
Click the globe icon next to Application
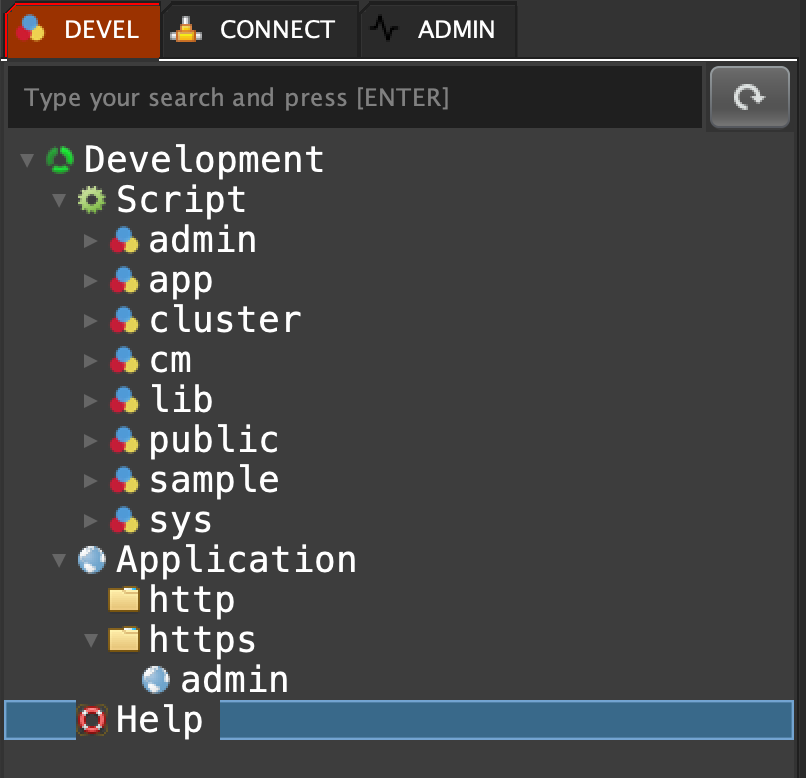point(92,560)
